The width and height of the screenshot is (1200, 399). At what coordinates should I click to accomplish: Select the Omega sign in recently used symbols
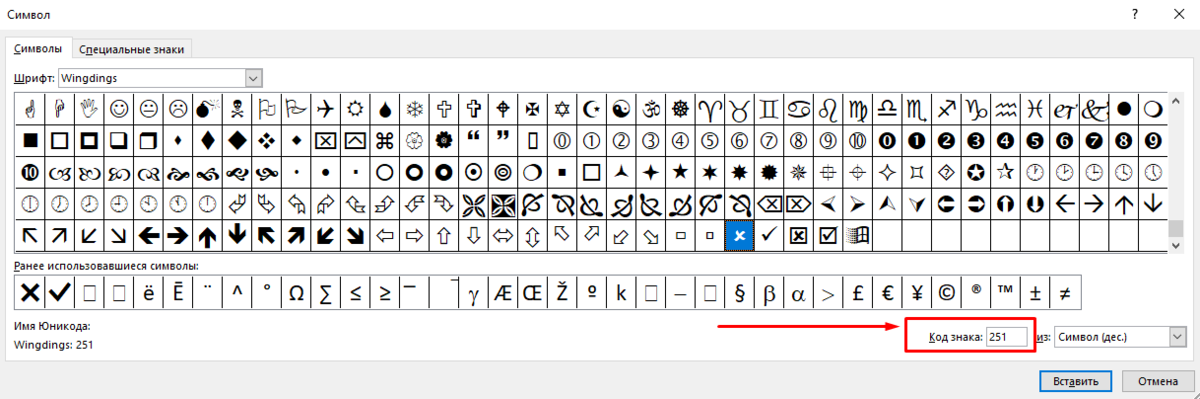[296, 293]
